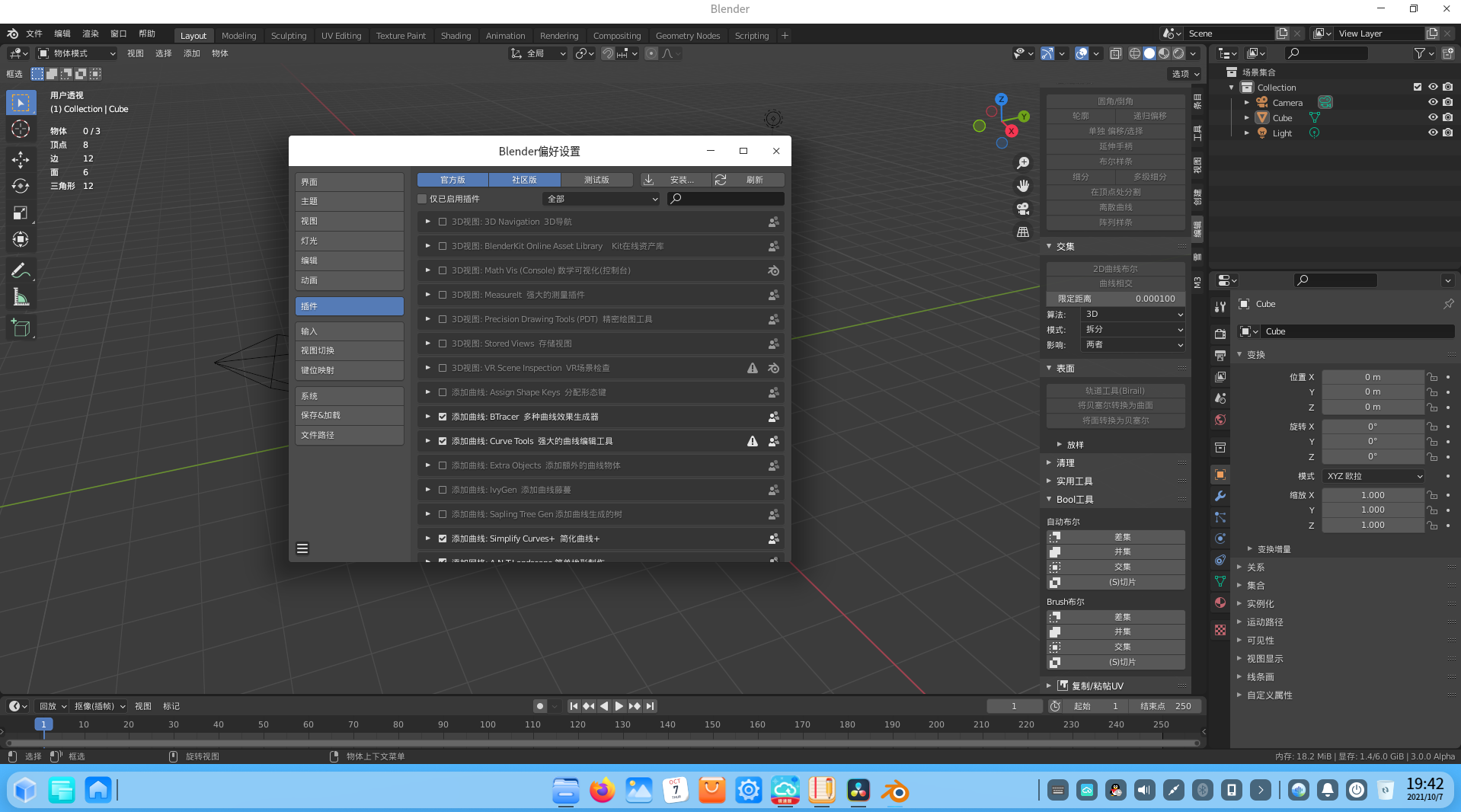1461x812 pixels.
Task: Open the rotation mode XYZ dropdown
Action: 1373,476
